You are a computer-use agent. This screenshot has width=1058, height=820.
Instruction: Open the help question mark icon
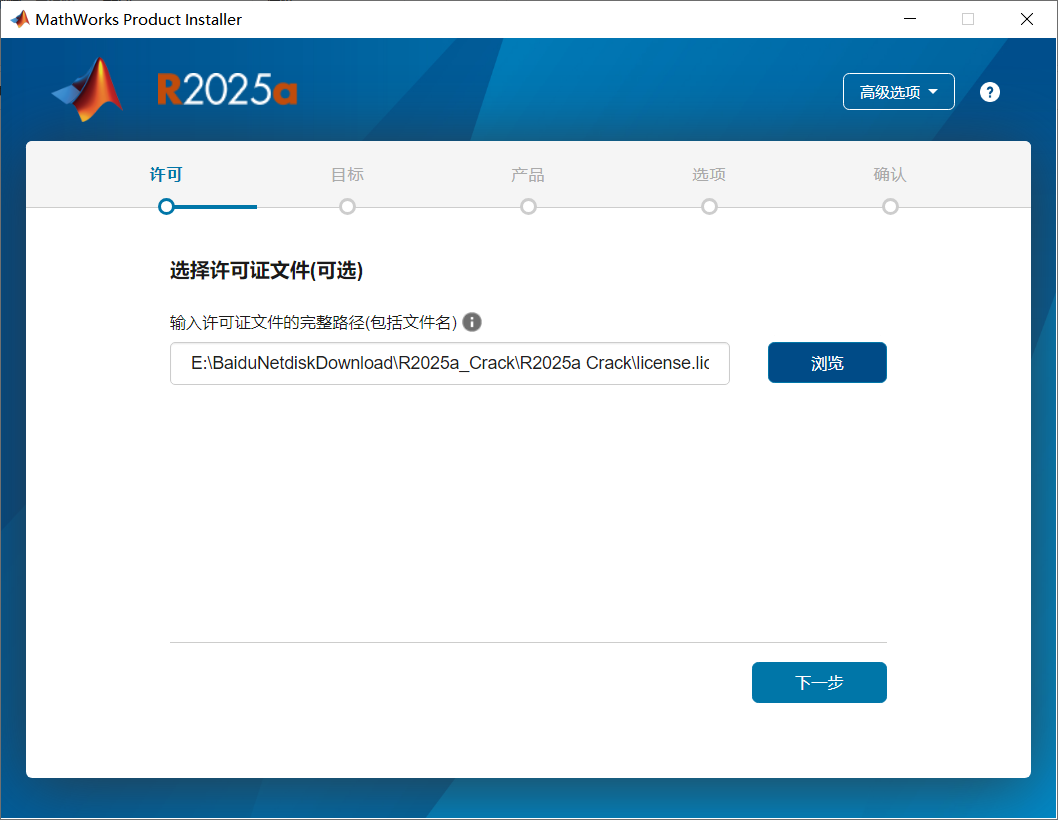[x=989, y=92]
